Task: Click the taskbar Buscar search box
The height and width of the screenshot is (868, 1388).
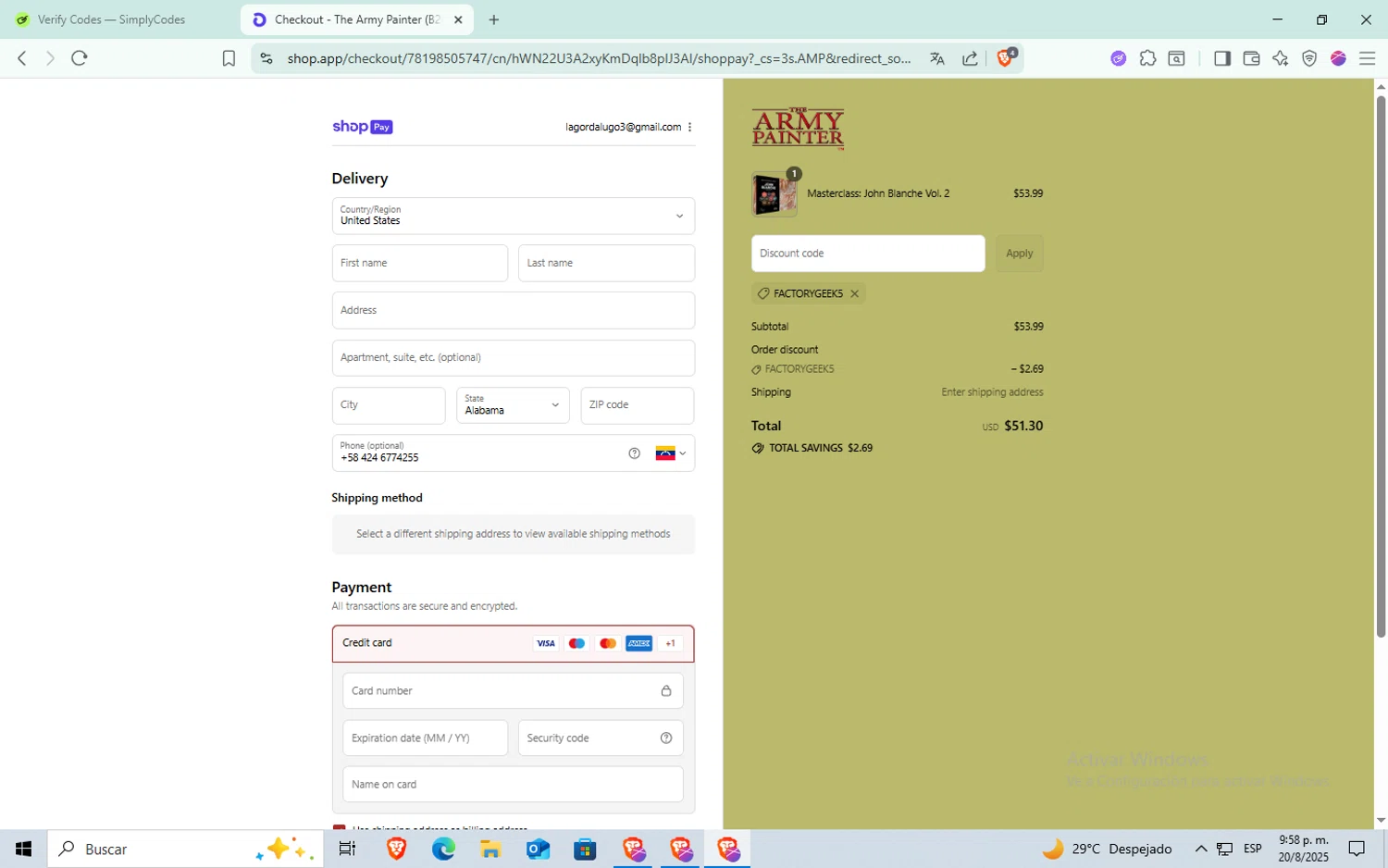Action: click(x=185, y=849)
